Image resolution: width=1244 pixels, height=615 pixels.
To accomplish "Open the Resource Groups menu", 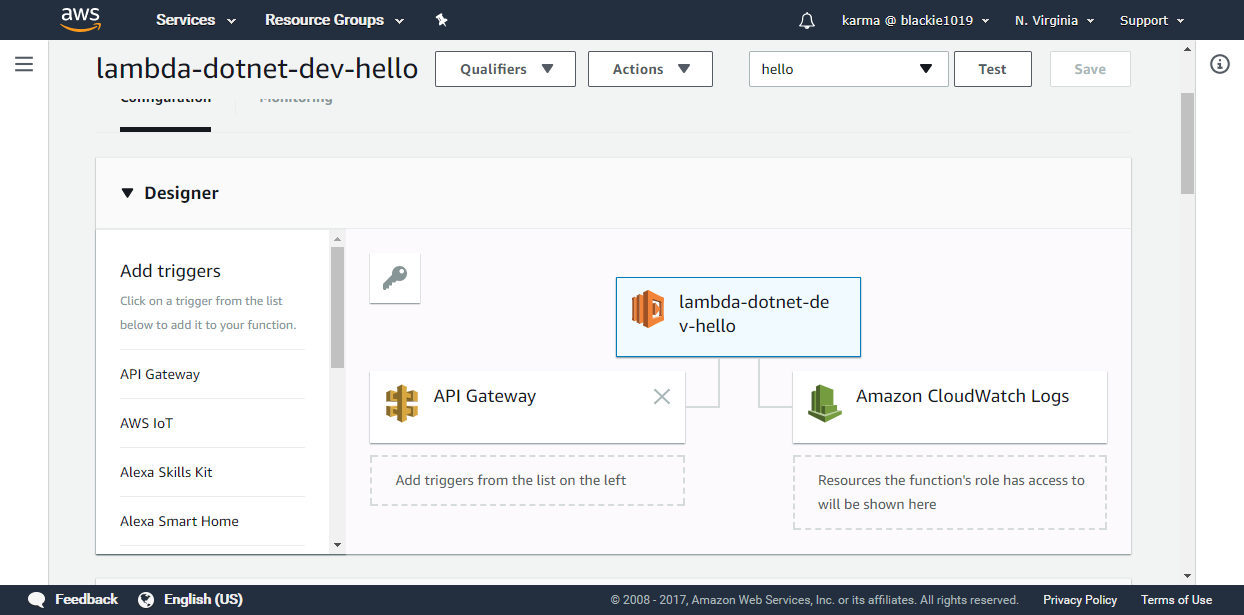I will point(334,20).
